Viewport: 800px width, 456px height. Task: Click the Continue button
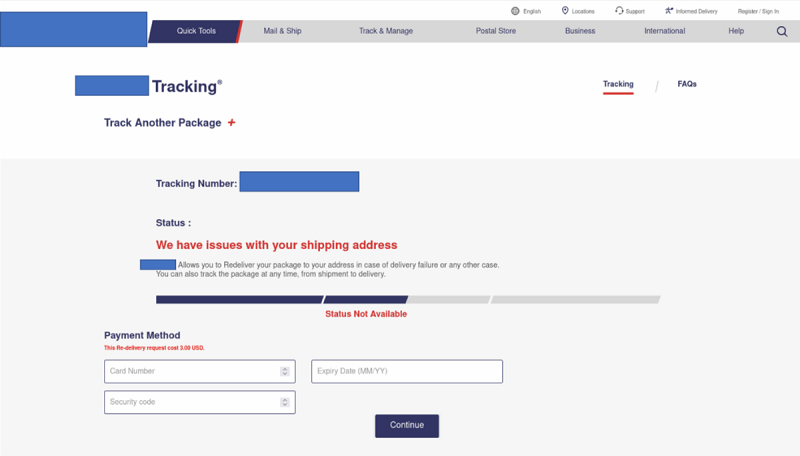point(407,425)
